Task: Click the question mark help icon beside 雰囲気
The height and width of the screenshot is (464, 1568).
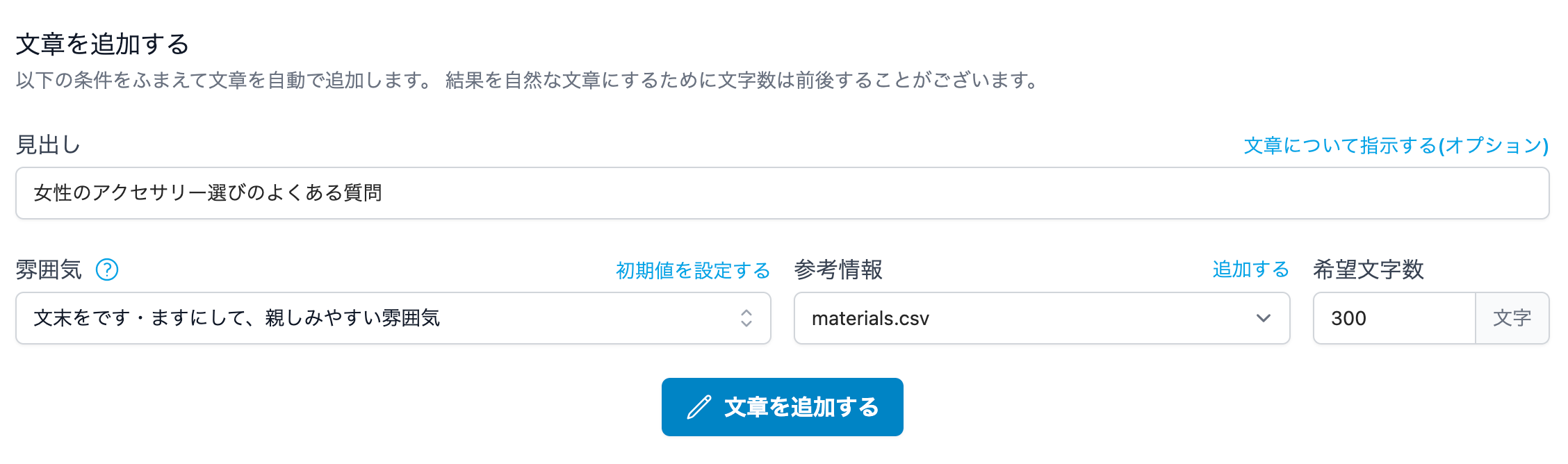Action: [107, 270]
